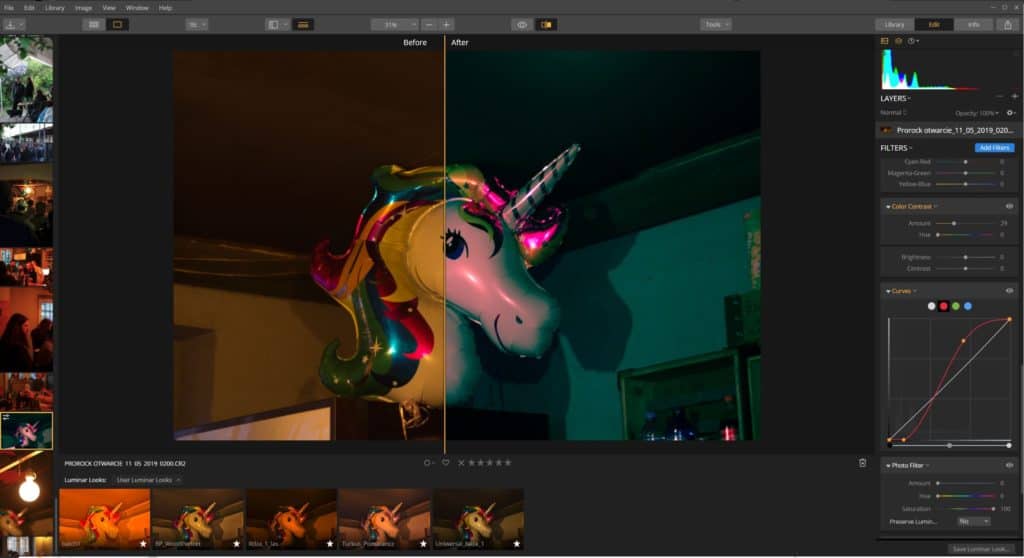Click the before/after compare view icon
Viewport: 1024px width, 558px height.
point(546,24)
